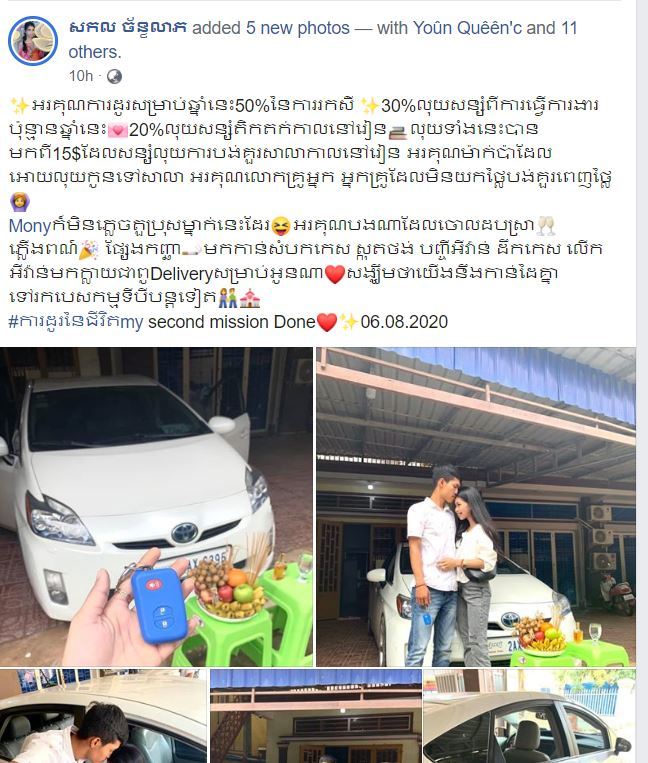Click the red heart emoji after Done
The image size is (648, 763).
point(326,323)
